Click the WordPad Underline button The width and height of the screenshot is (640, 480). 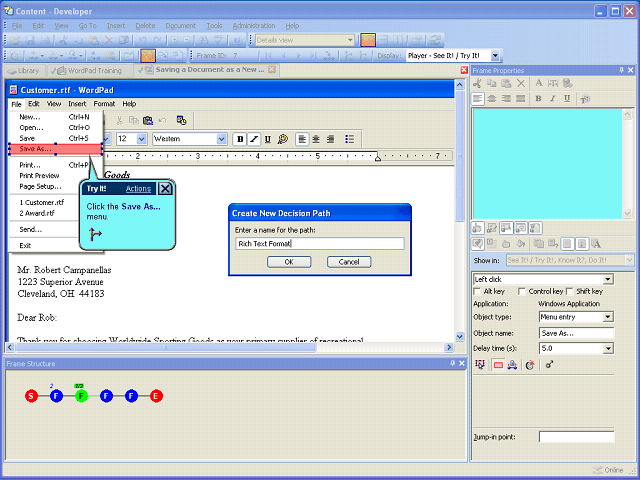click(x=268, y=139)
